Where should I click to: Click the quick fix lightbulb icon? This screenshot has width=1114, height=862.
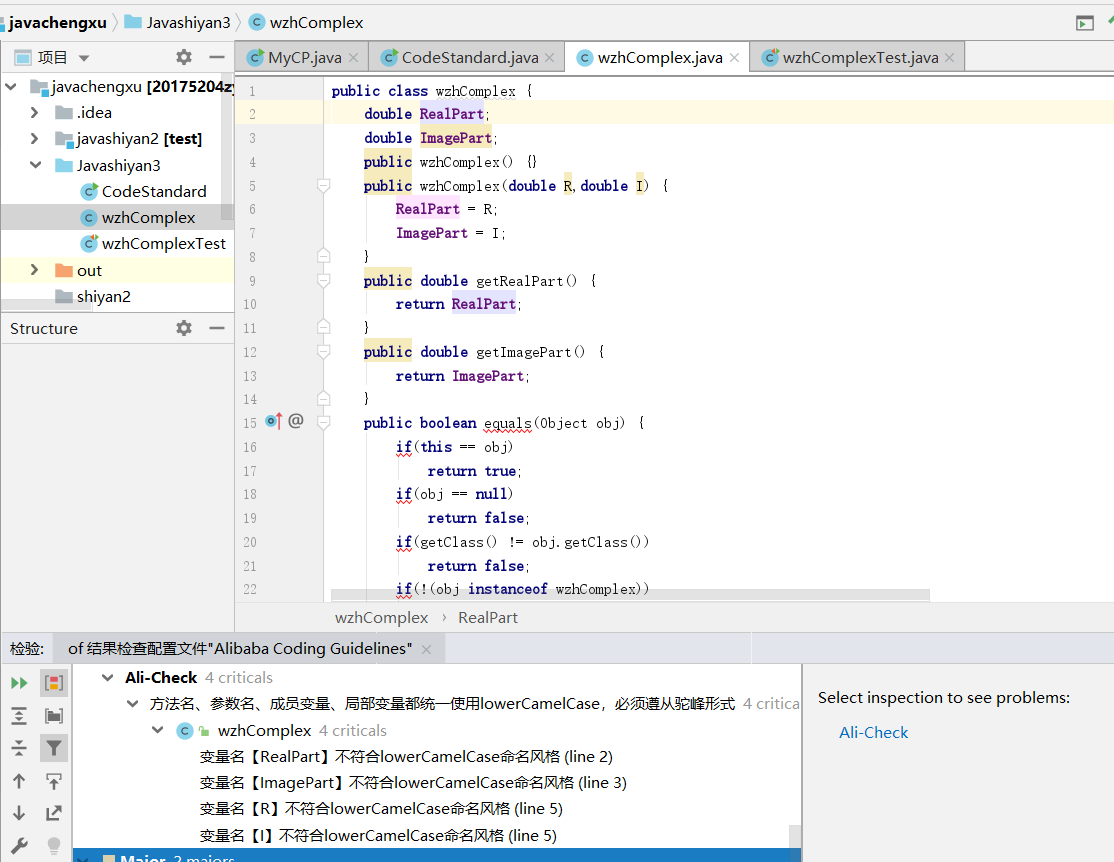54,846
